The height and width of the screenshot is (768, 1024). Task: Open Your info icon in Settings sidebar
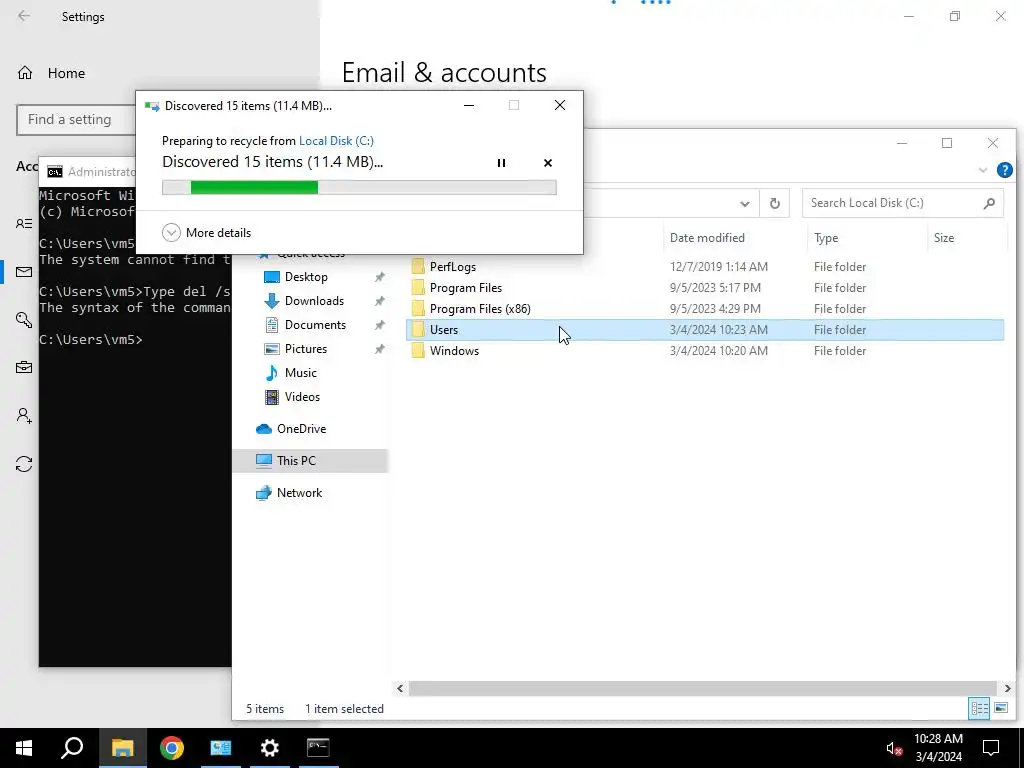24,224
